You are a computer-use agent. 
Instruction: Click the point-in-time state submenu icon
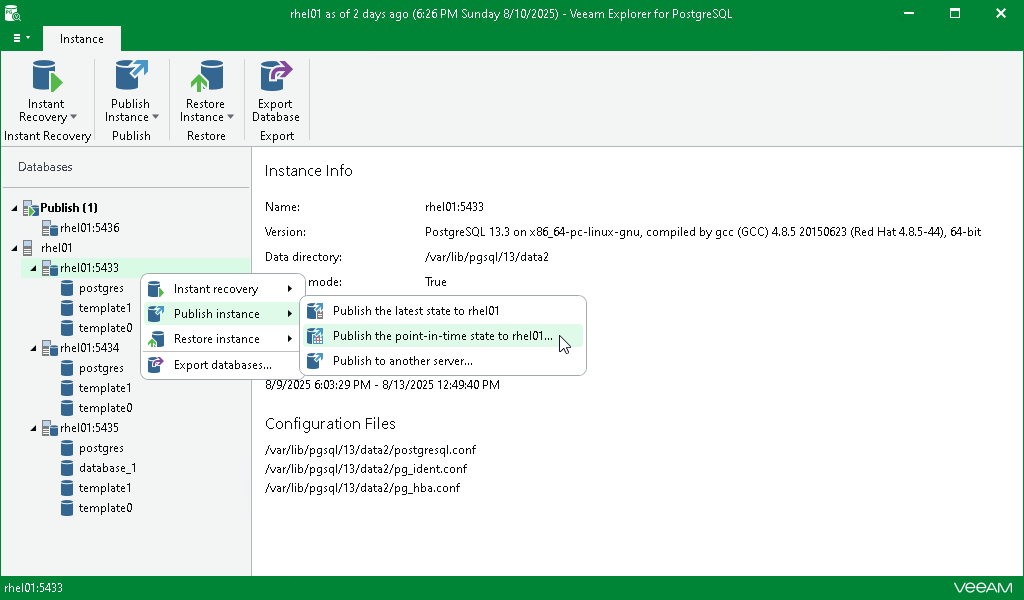click(x=315, y=336)
